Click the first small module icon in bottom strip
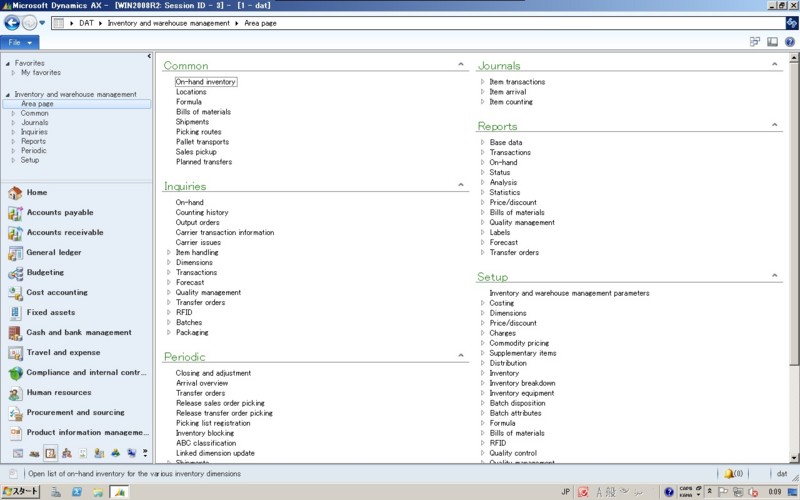800x500 pixels. pyautogui.click(x=18, y=453)
